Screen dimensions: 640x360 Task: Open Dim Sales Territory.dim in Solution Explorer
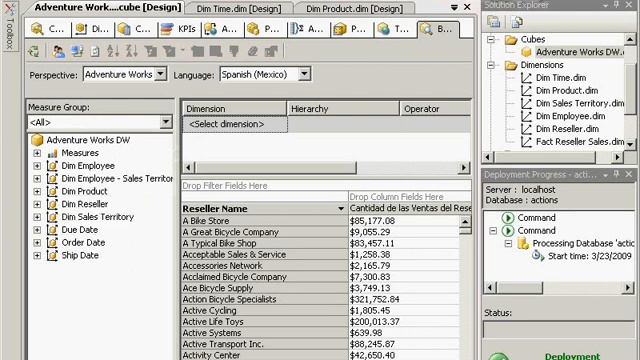point(580,103)
